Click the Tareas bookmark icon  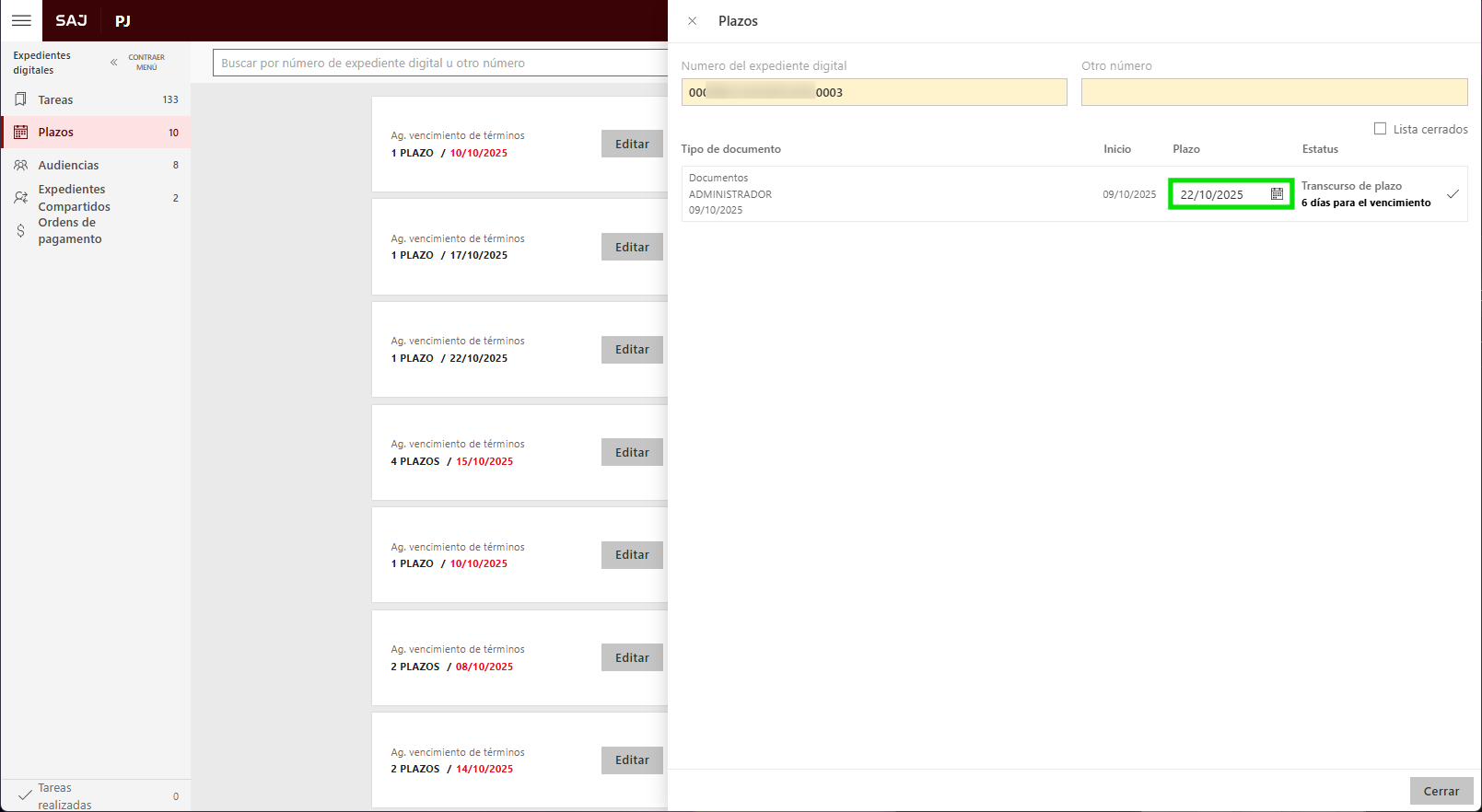pyautogui.click(x=20, y=99)
